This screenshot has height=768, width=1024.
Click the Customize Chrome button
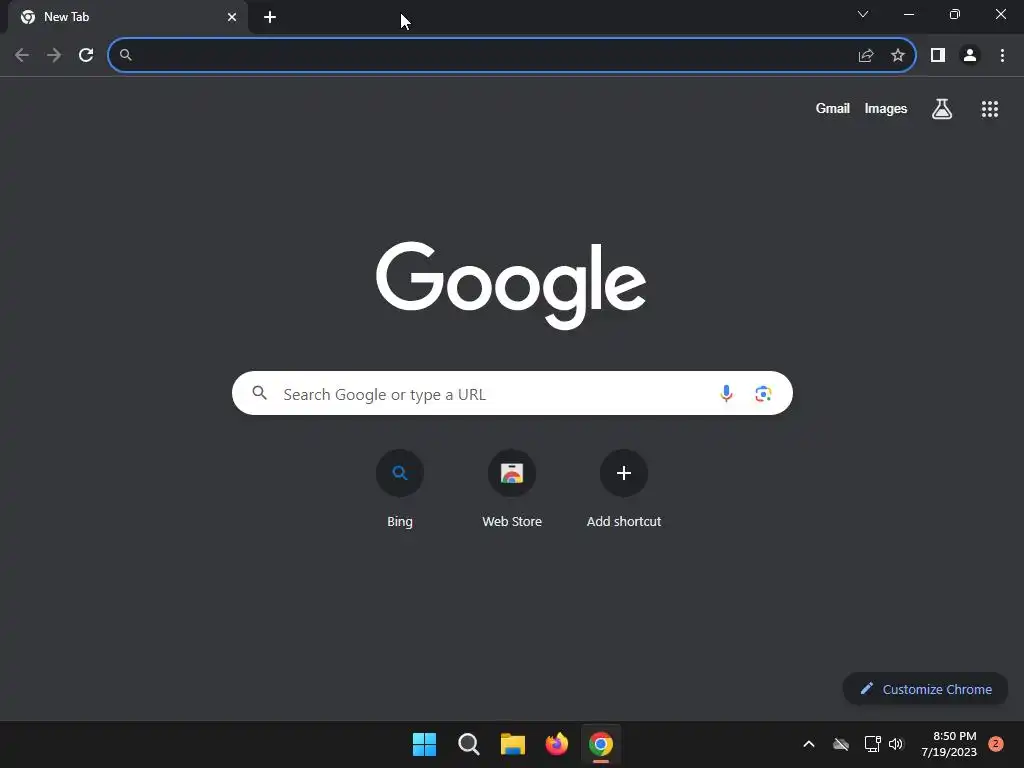pyautogui.click(x=925, y=689)
